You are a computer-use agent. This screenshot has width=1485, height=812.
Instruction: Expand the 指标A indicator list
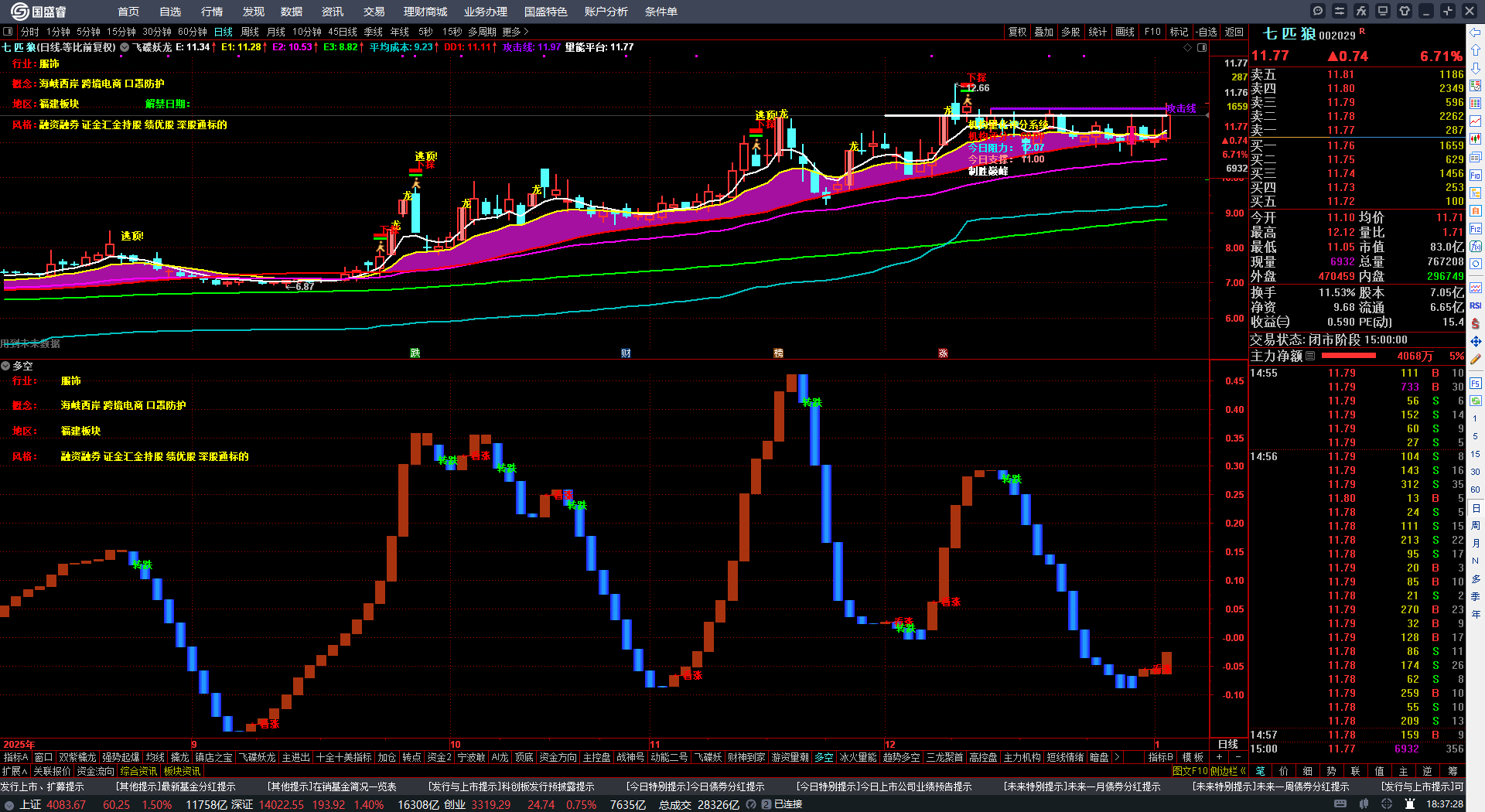coord(15,757)
